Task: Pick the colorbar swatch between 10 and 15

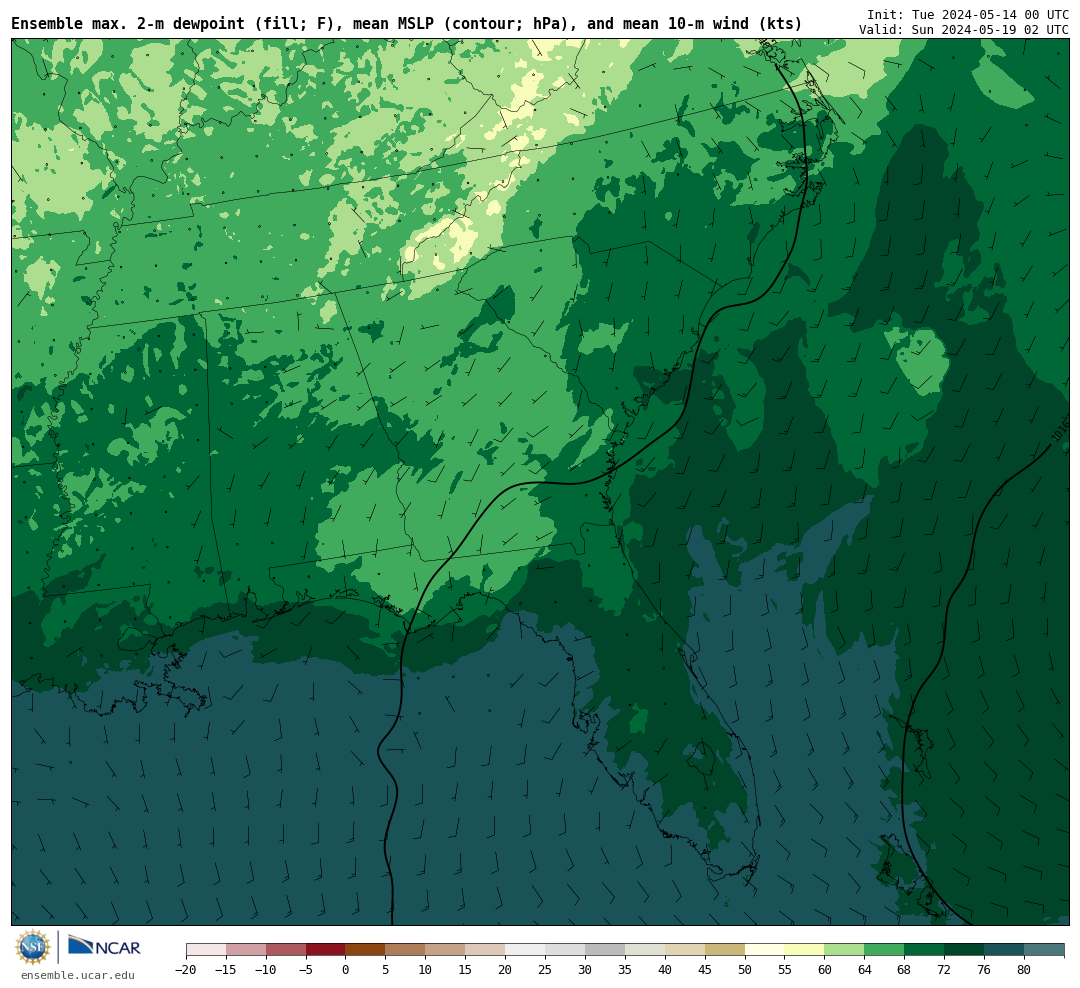Action: (x=446, y=950)
